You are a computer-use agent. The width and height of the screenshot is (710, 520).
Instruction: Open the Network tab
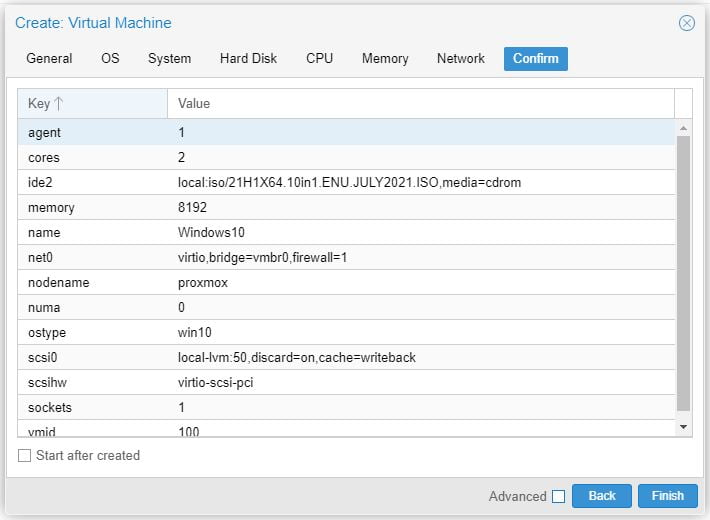tap(461, 59)
